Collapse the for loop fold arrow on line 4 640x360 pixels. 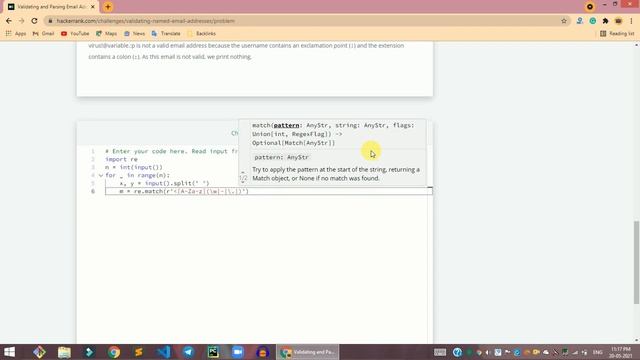click(101, 176)
